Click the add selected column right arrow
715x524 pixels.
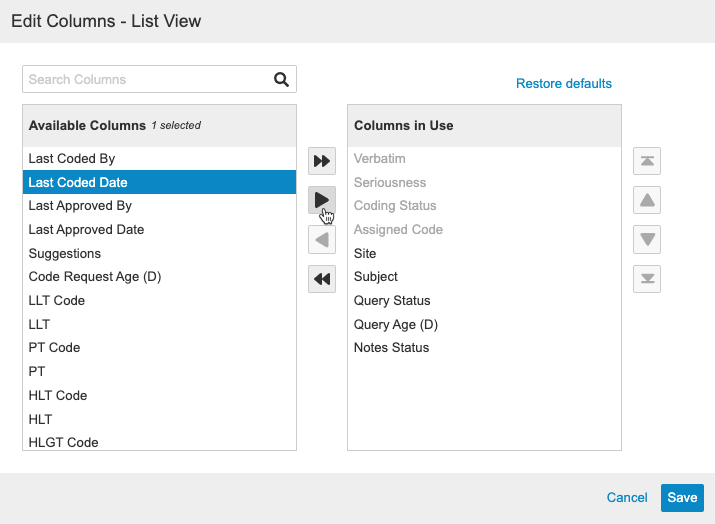point(322,200)
